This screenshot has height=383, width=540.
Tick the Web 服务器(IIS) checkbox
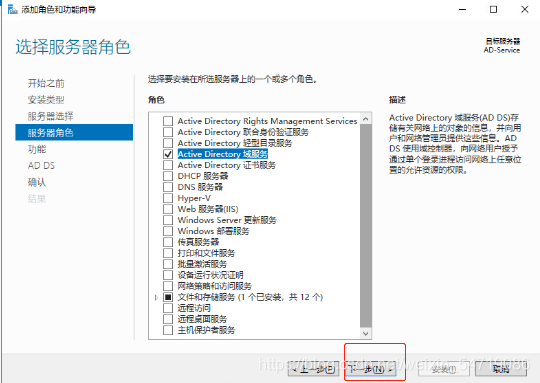168,209
